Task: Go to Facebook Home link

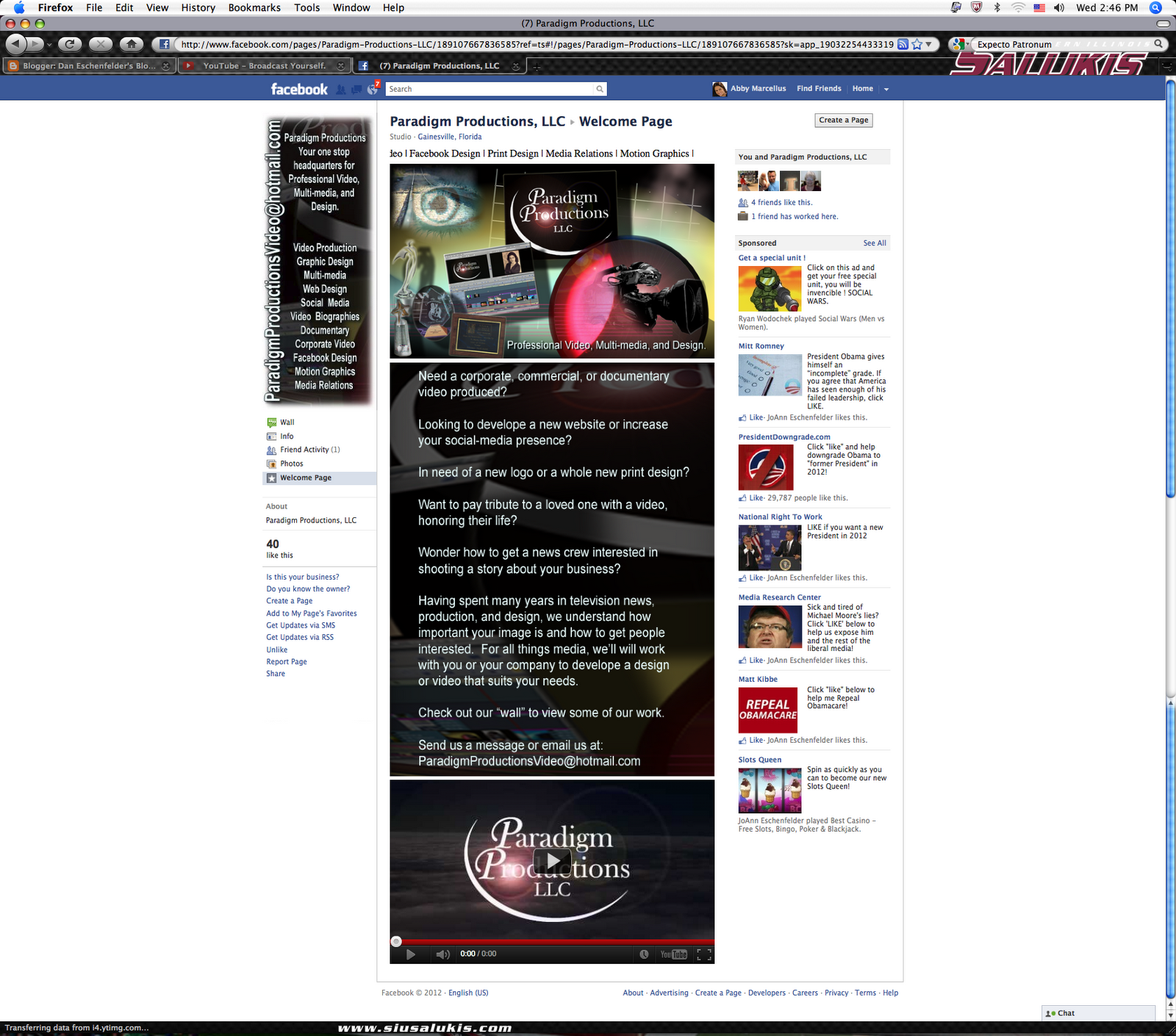Action: (x=863, y=89)
